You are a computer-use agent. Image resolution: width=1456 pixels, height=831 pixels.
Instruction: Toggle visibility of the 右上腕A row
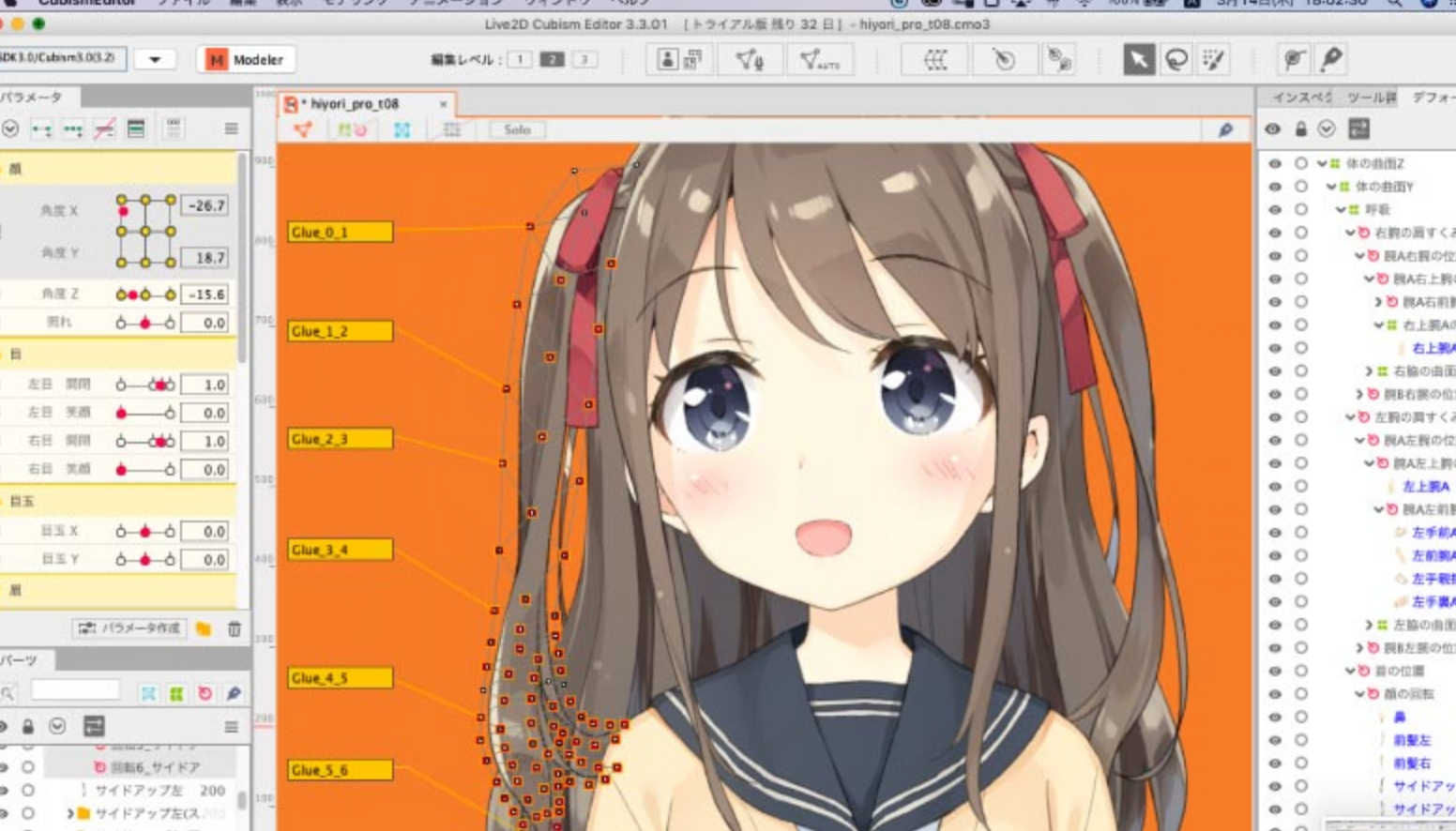pyautogui.click(x=1274, y=348)
